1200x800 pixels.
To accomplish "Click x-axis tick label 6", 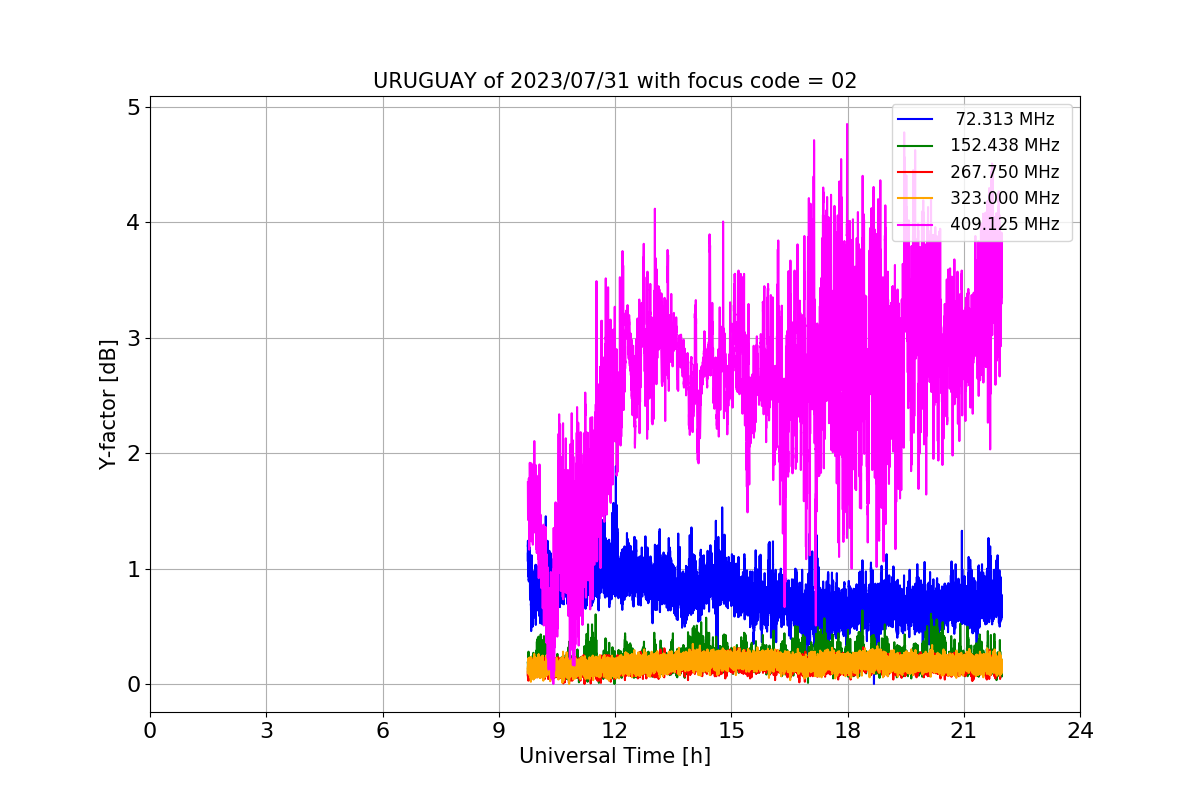I will click(x=382, y=731).
